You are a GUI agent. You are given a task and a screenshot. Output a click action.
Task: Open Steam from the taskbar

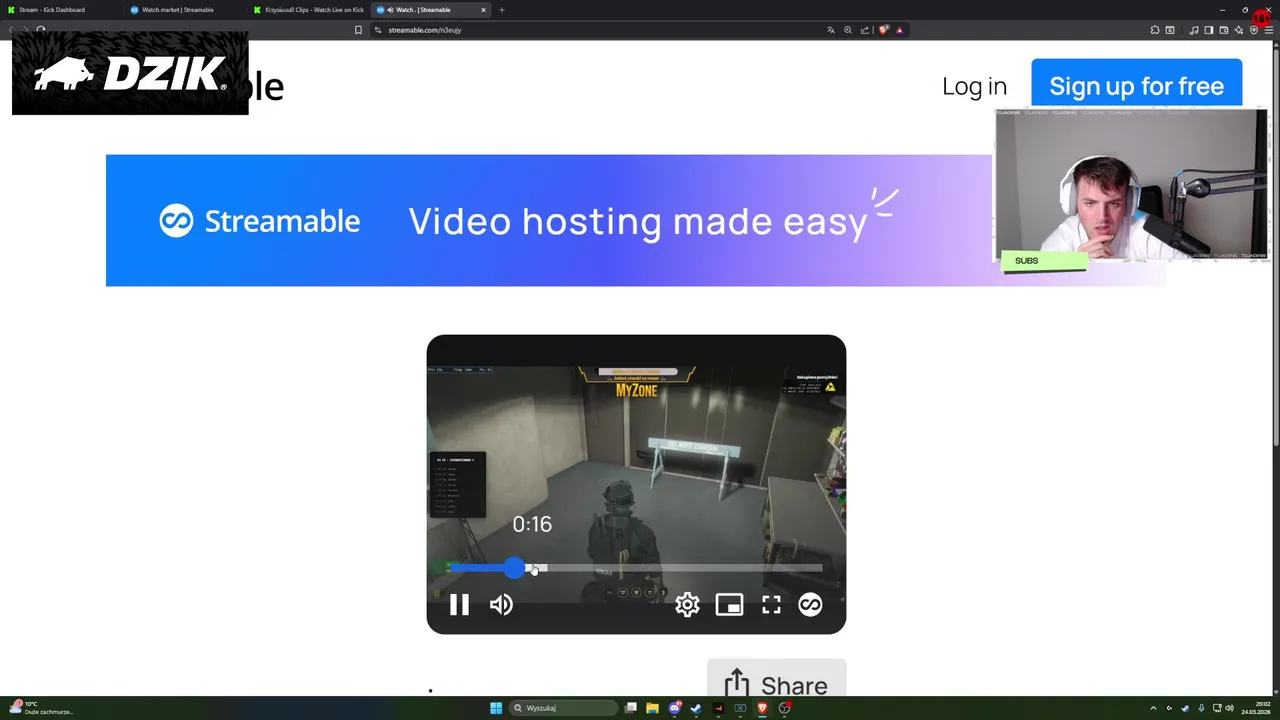pyautogui.click(x=696, y=708)
